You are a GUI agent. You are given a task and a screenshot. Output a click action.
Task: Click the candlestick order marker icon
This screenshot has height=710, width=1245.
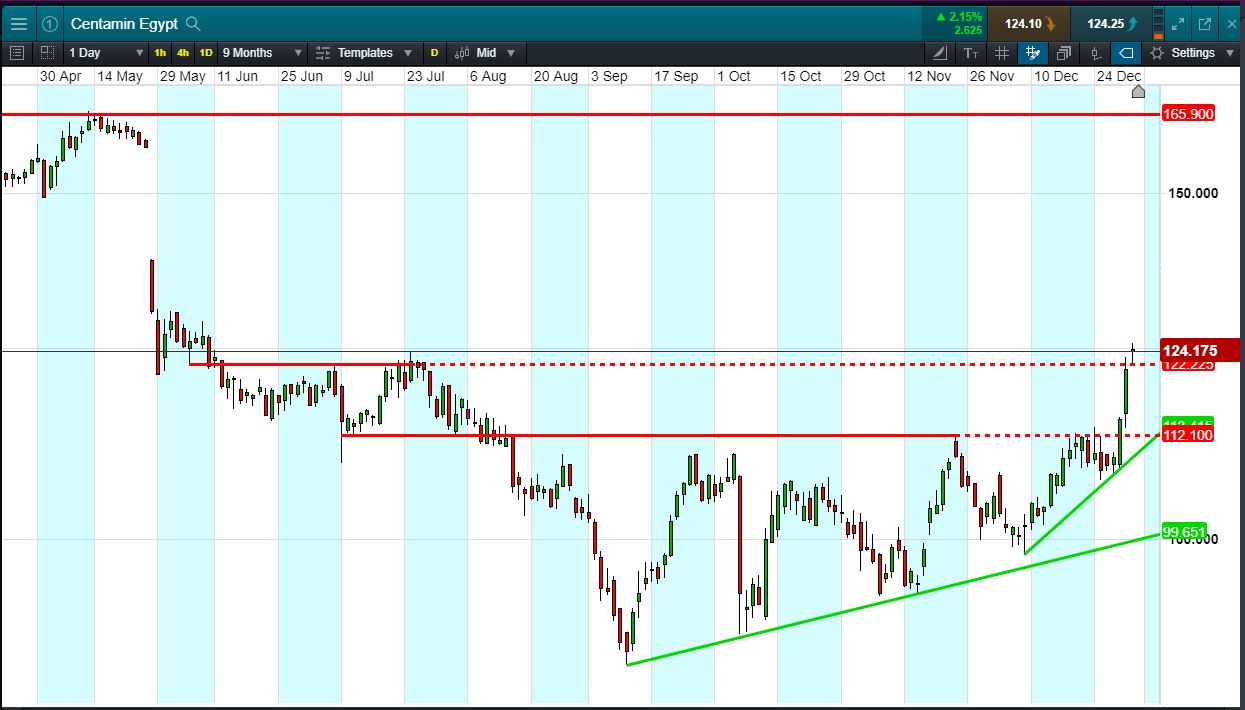pos(1095,53)
